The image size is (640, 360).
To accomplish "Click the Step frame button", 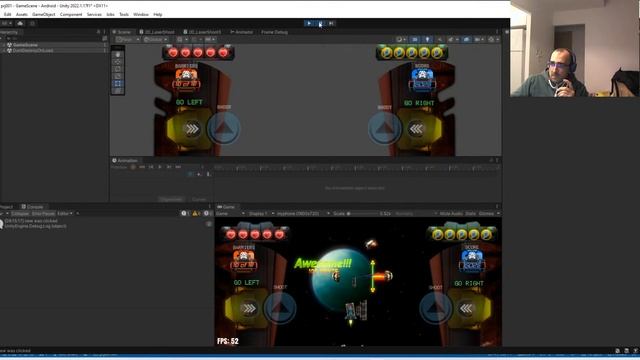I will point(331,23).
